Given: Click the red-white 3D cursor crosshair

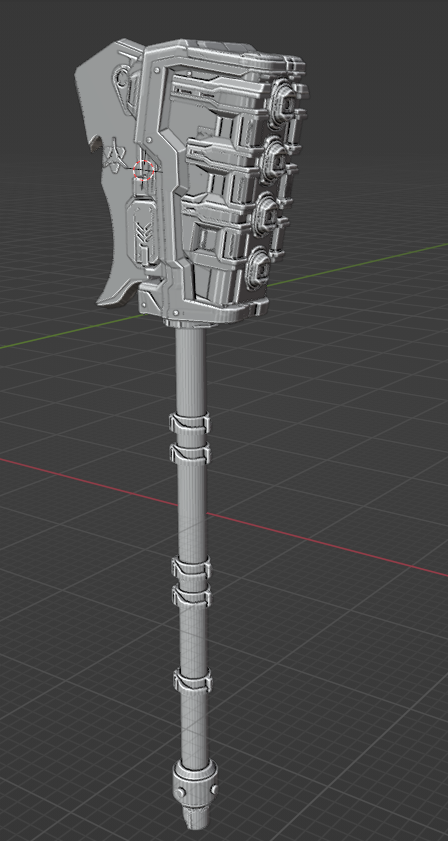Looking at the screenshot, I should [143, 170].
